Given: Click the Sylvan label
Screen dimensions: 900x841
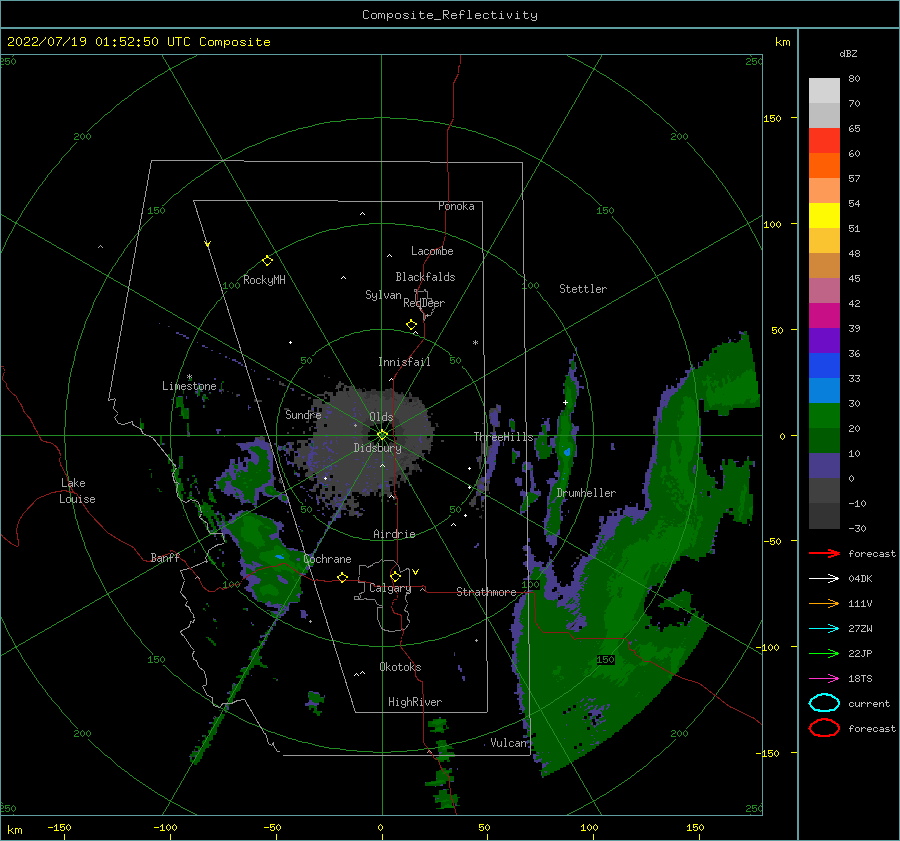Looking at the screenshot, I should point(383,295).
